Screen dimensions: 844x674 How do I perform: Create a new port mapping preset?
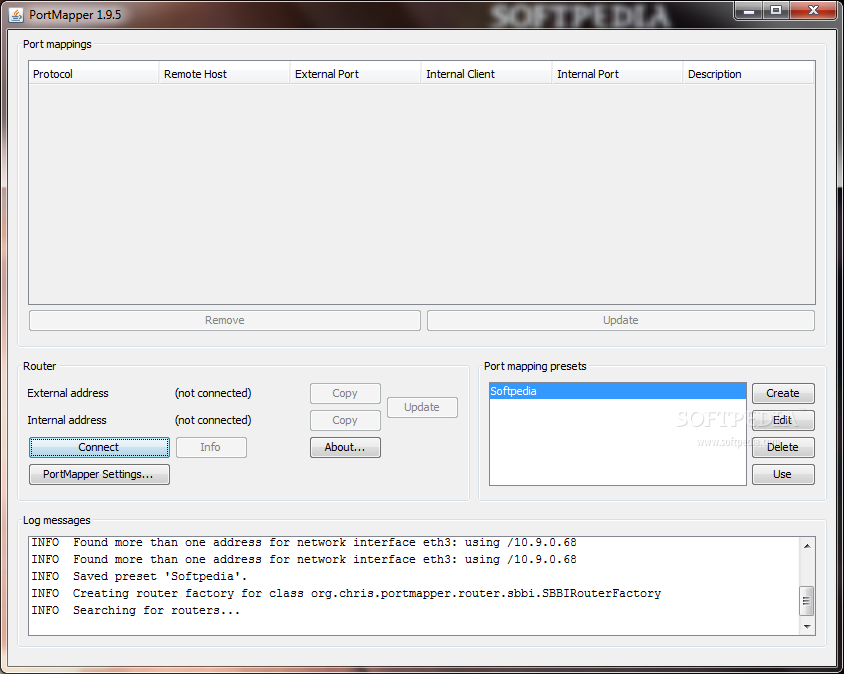coord(783,394)
